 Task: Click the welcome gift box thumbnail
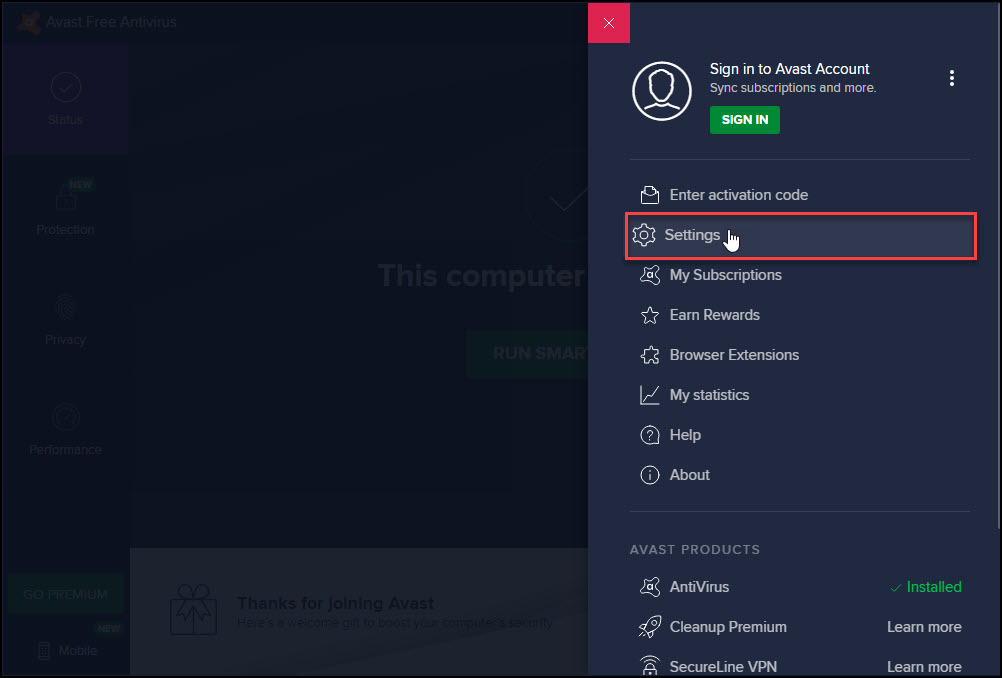(193, 607)
